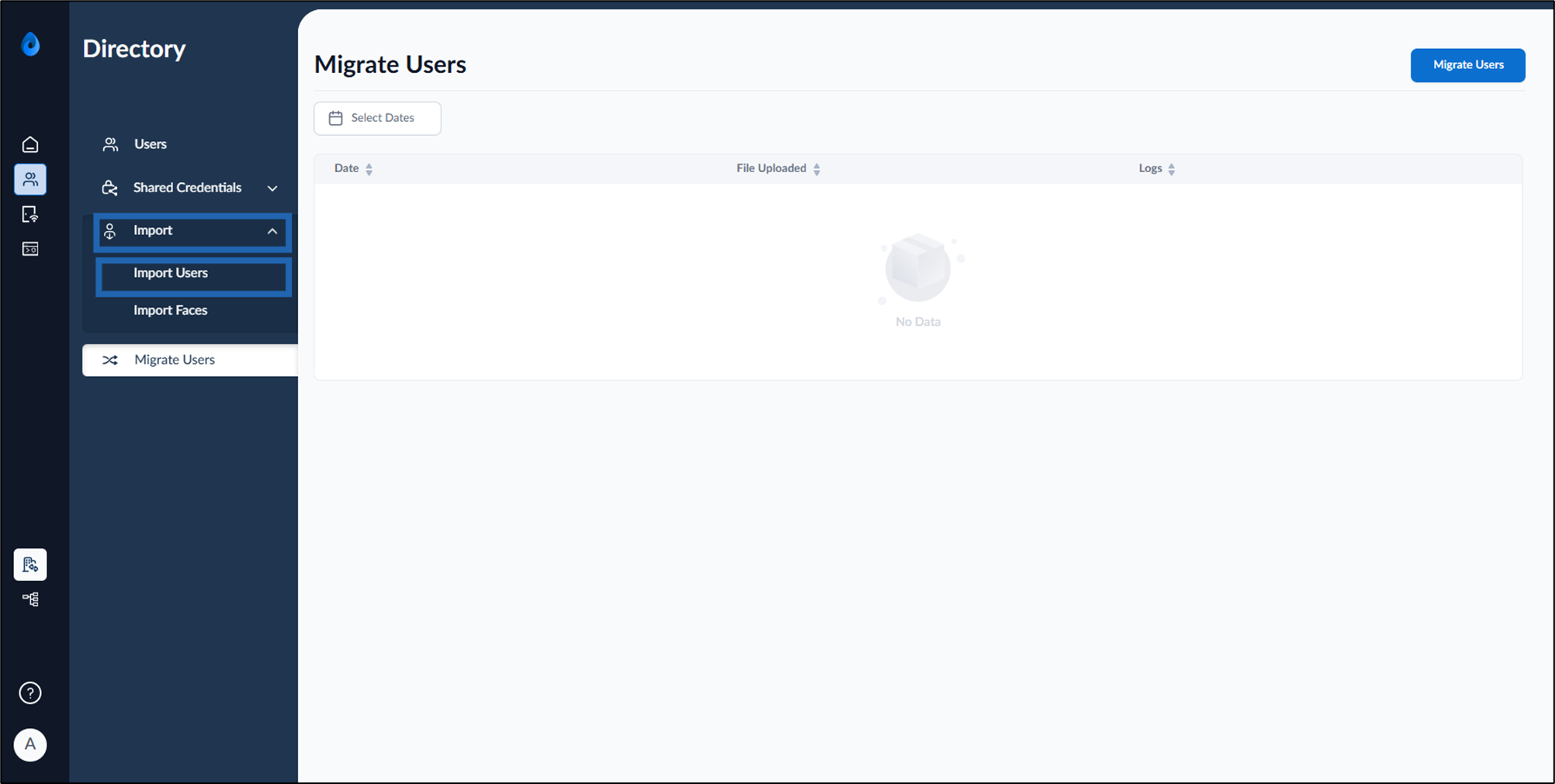The width and height of the screenshot is (1555, 784).
Task: Sort table by Date column arrows
Action: pos(369,169)
